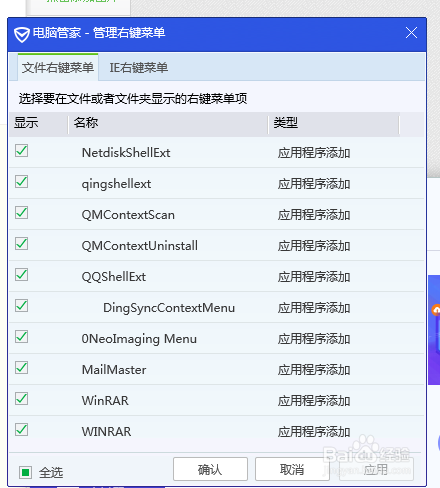Select the uppercase WINRAR name text
This screenshot has height=488, width=440.
pyautogui.click(x=107, y=432)
